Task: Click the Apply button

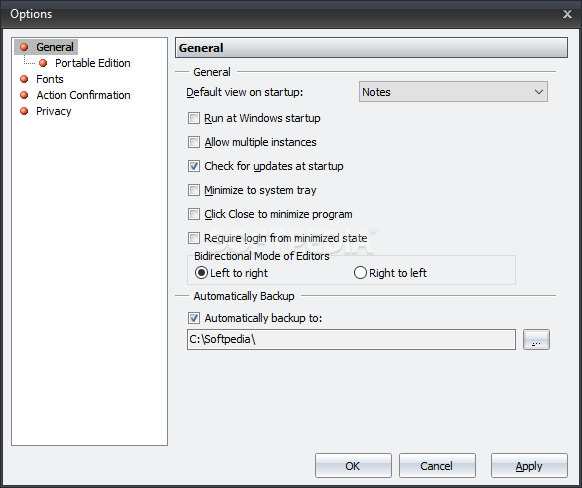Action: pos(529,465)
